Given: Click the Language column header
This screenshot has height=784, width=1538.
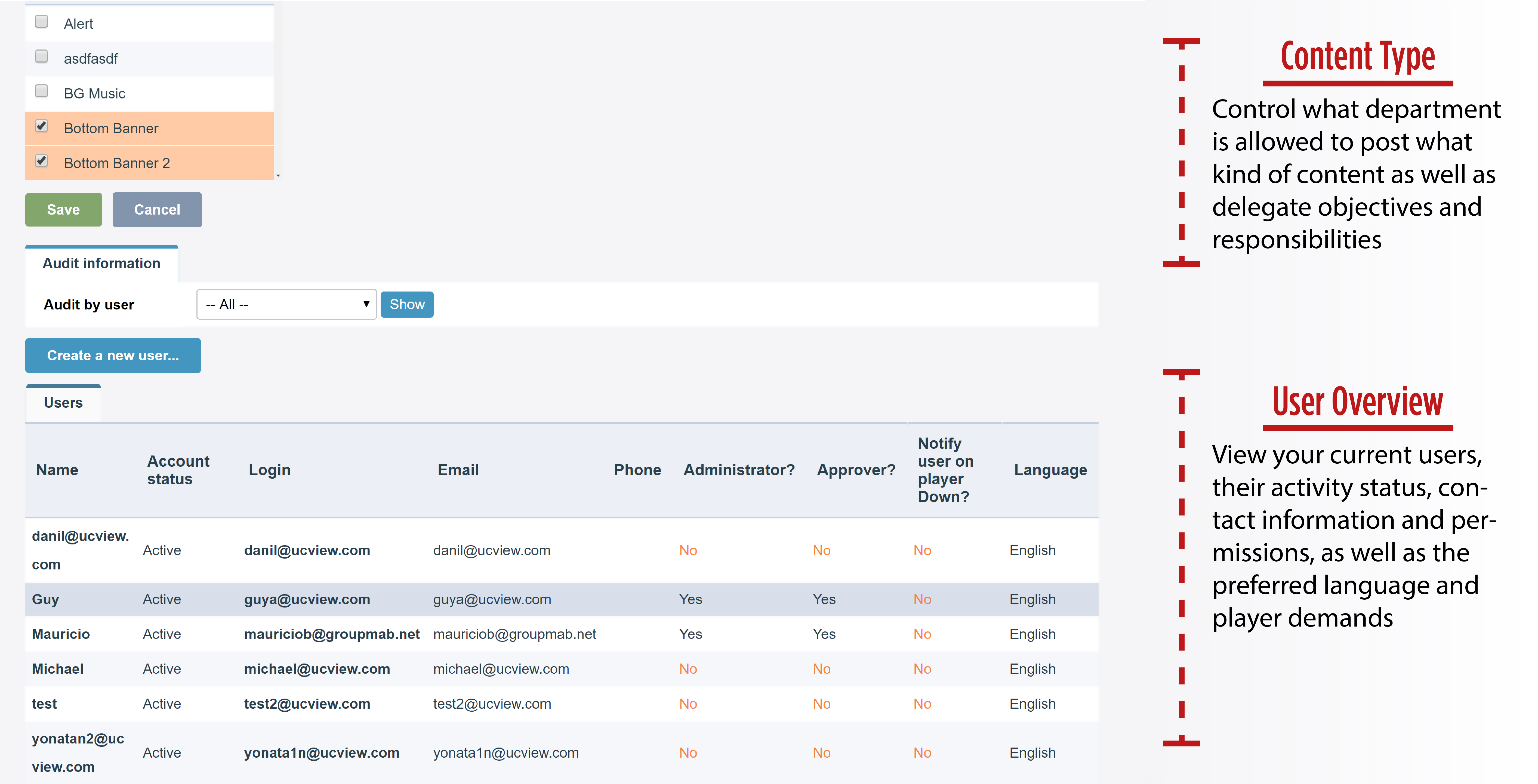Looking at the screenshot, I should tap(1050, 470).
